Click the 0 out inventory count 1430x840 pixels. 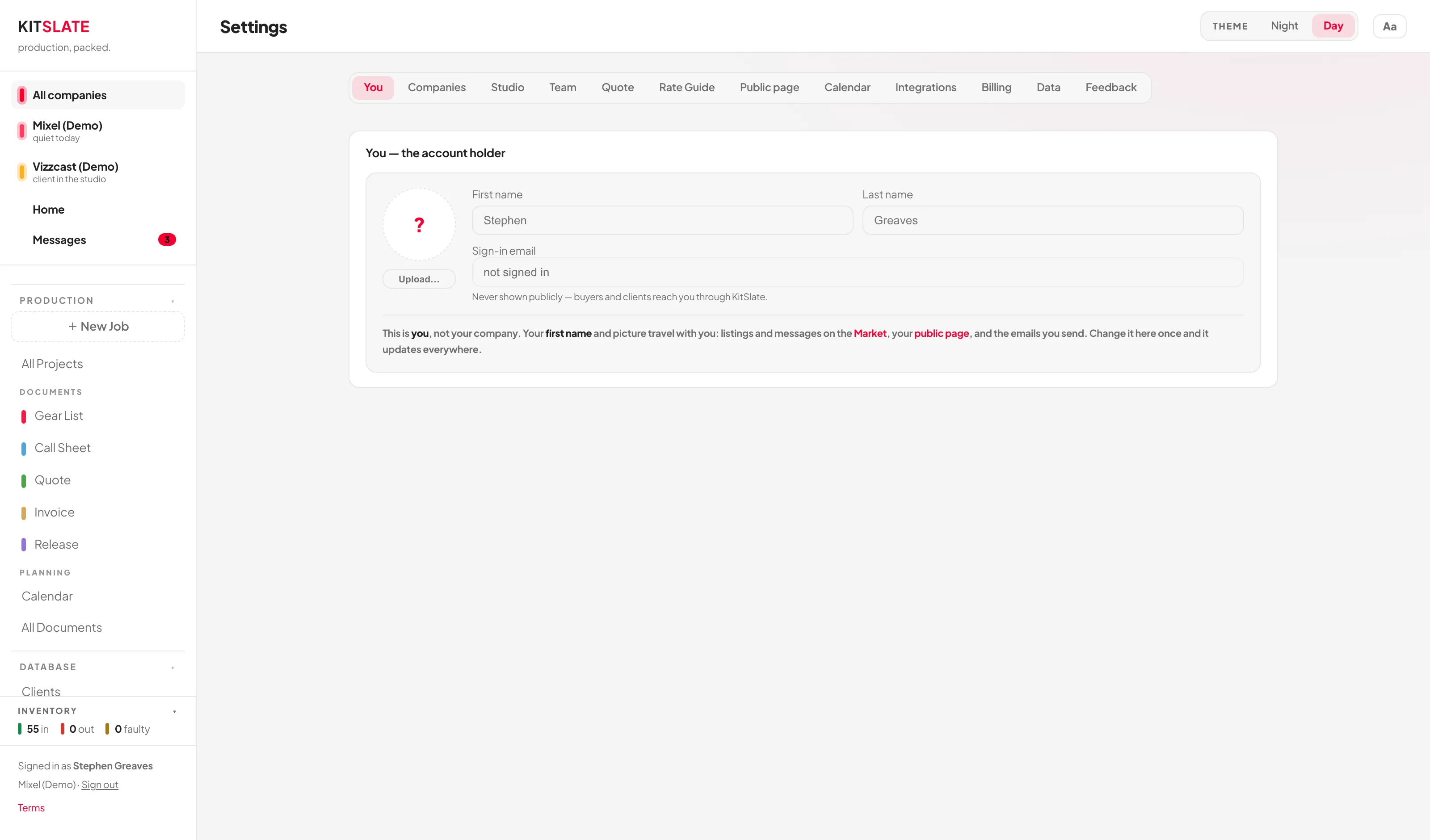[78, 729]
